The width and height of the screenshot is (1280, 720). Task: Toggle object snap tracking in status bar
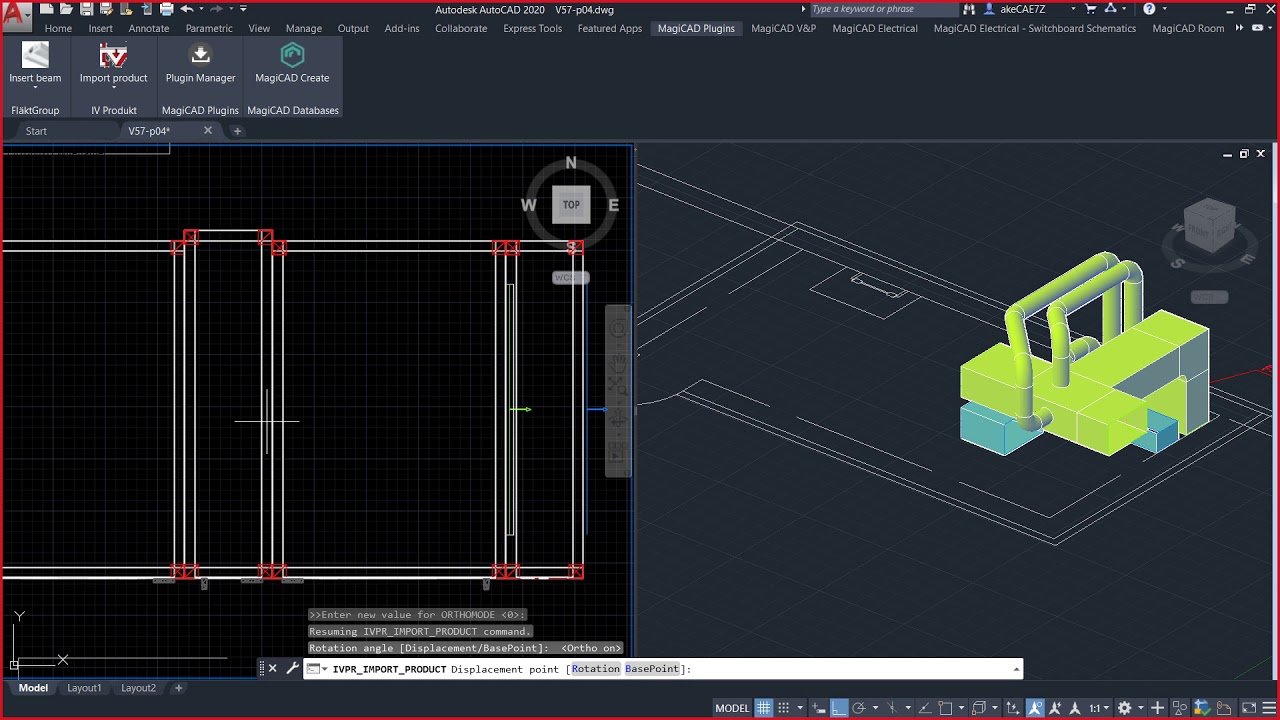924,708
